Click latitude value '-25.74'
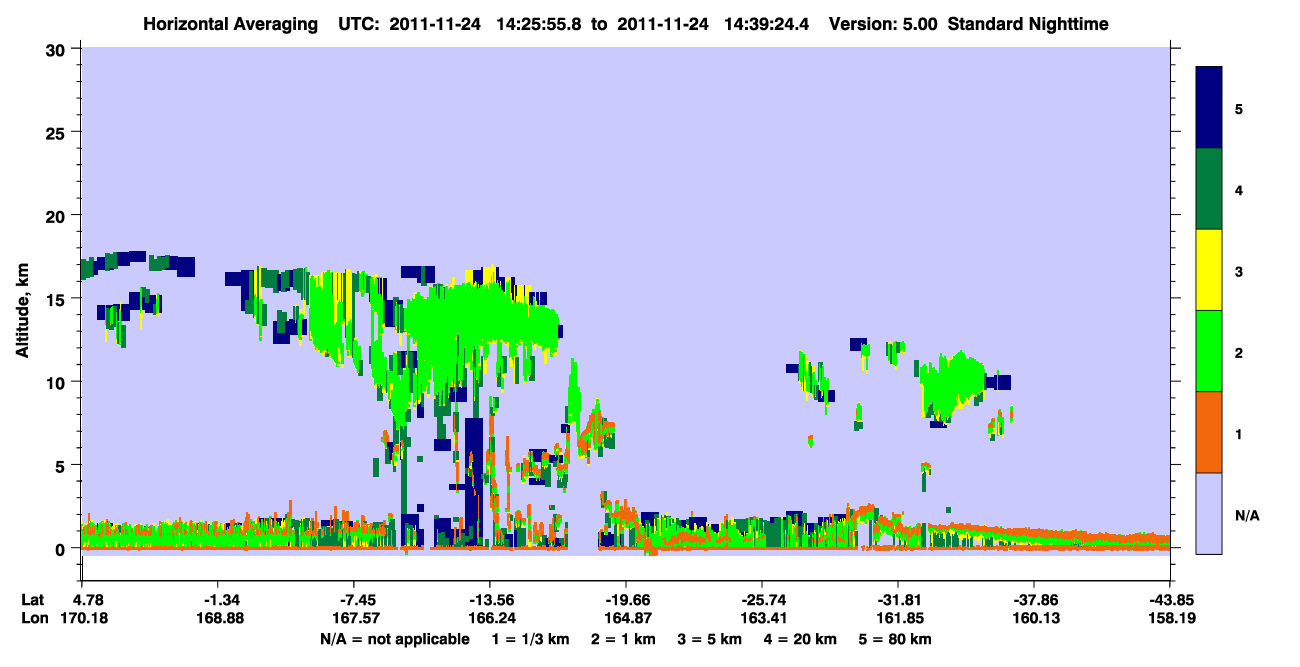This screenshot has height=667, width=1300. tap(761, 600)
